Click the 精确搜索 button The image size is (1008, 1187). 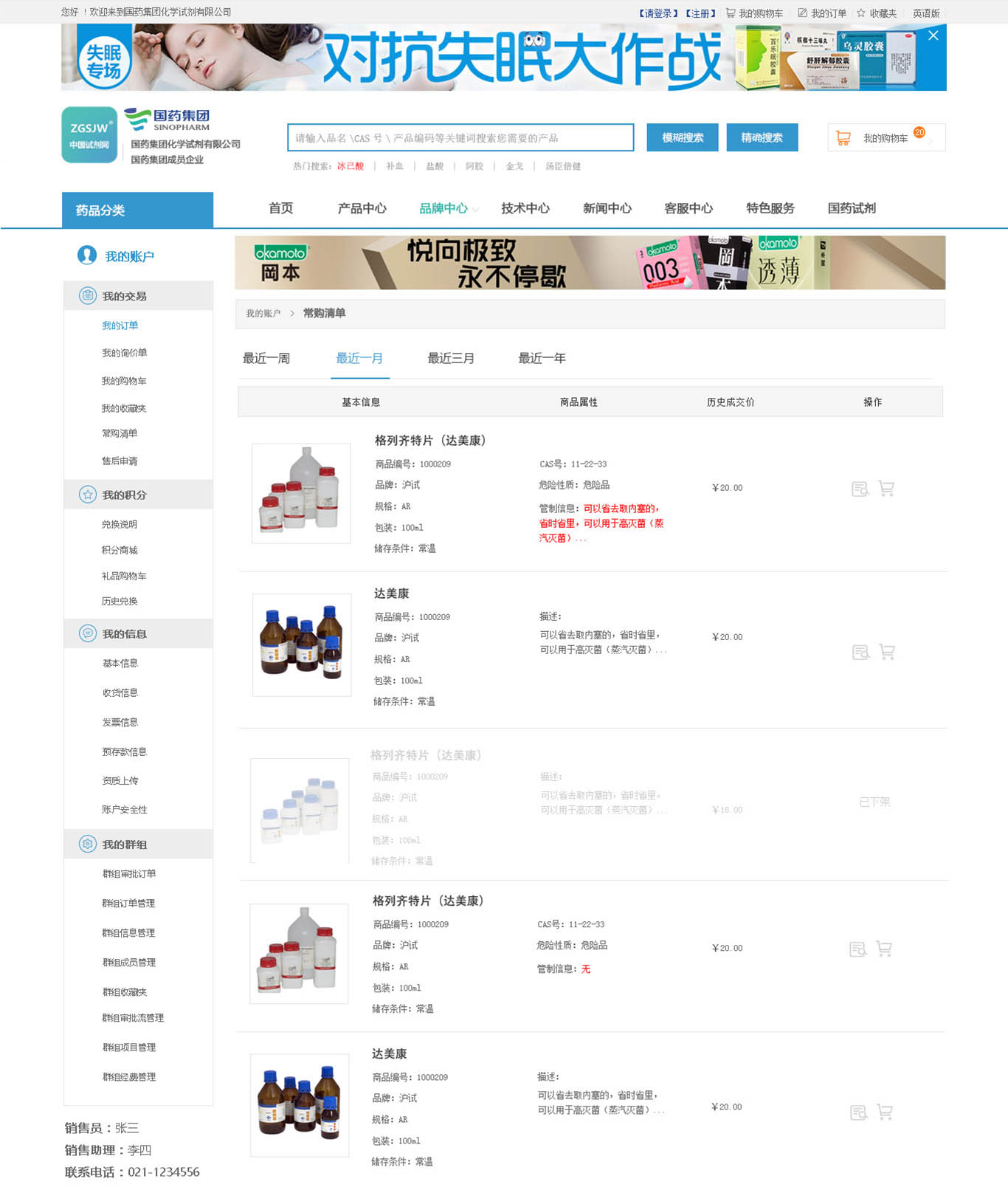coord(762,137)
